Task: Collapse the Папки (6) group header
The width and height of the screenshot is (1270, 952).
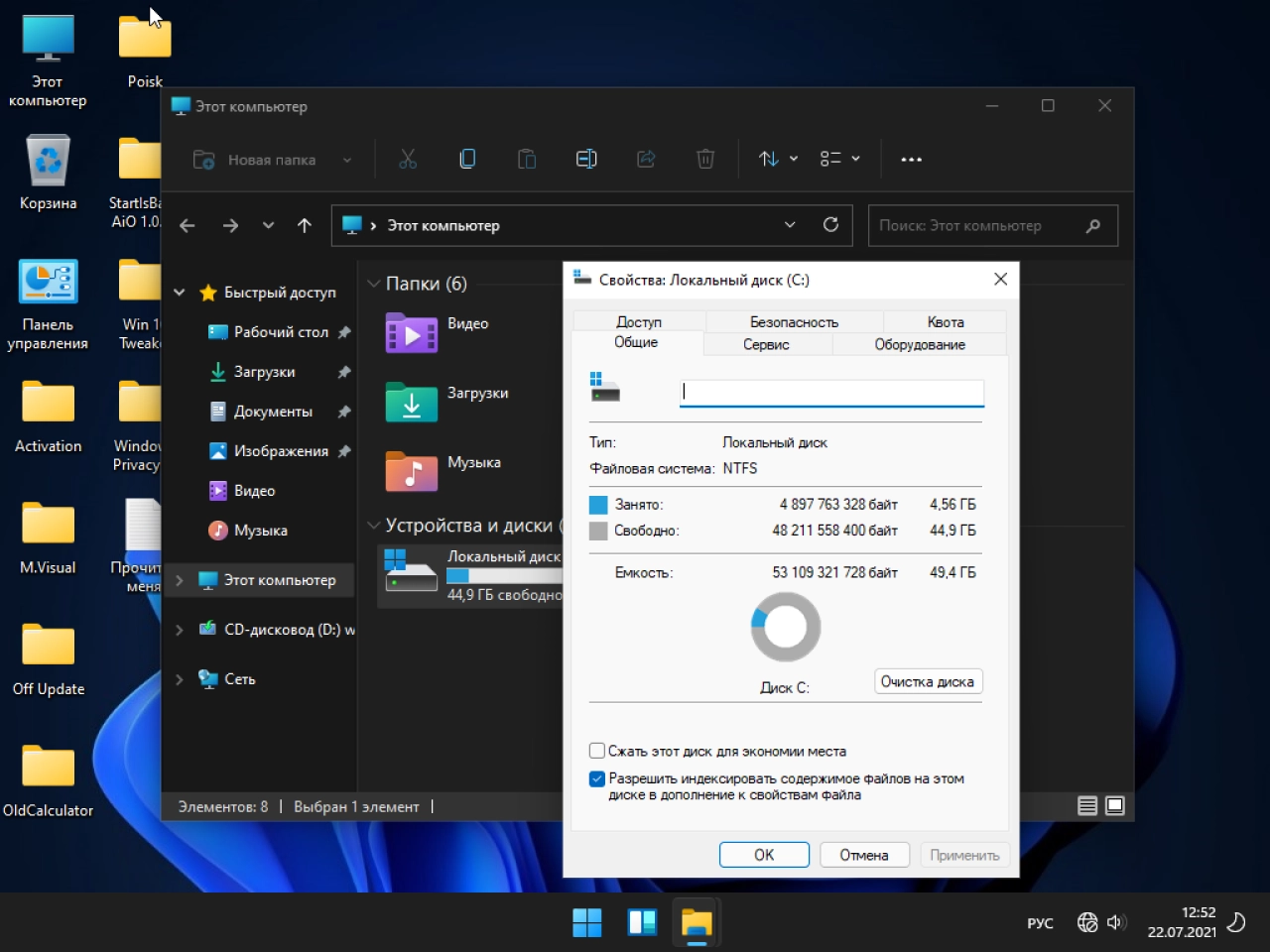Action: [x=374, y=284]
